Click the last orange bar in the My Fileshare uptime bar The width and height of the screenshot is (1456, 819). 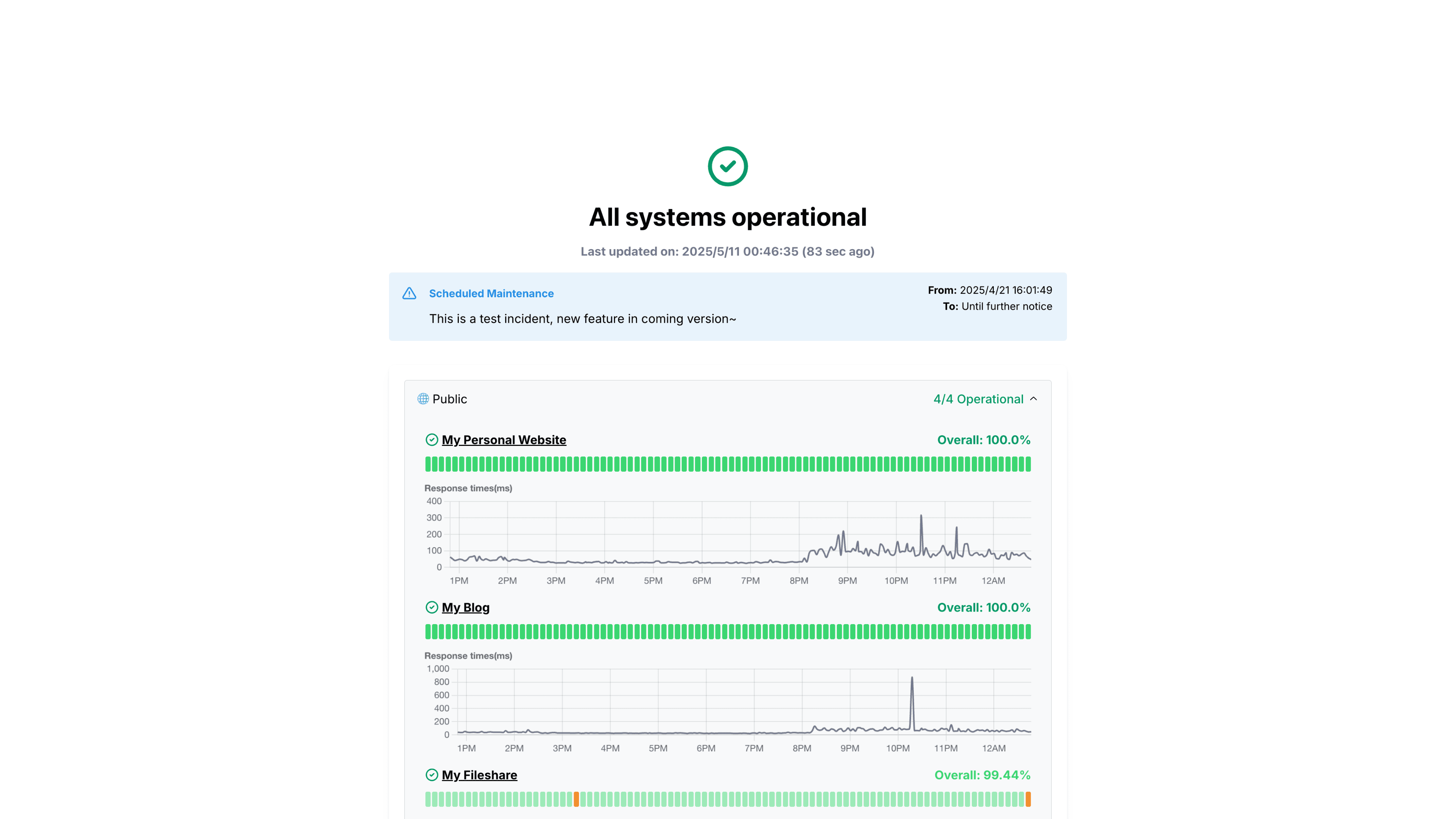(x=1028, y=799)
